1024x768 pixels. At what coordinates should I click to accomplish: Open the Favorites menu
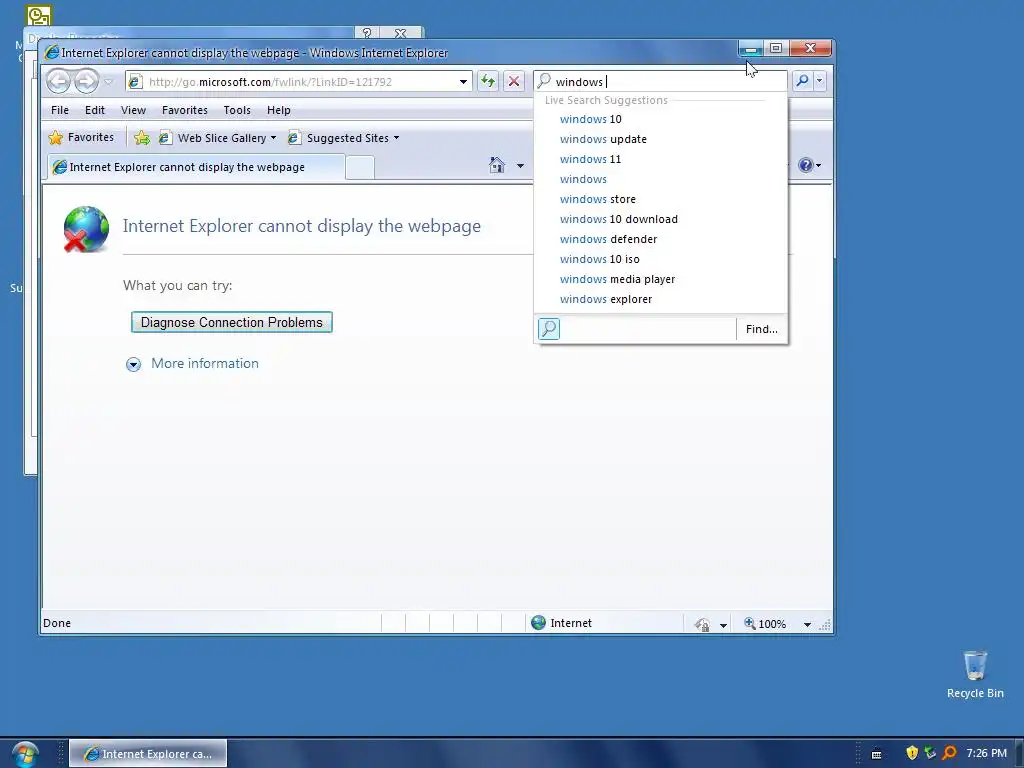click(185, 110)
